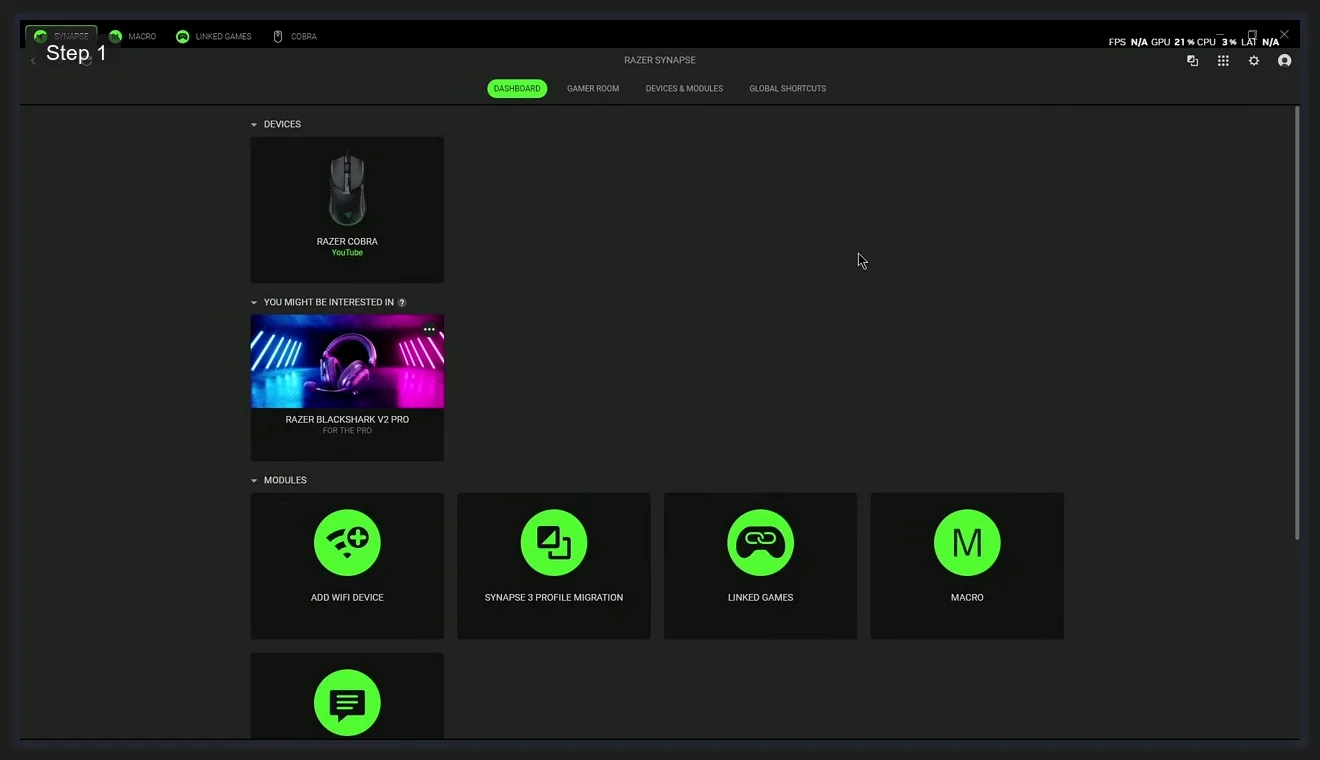Open the Macro module
The image size is (1320, 760).
click(x=966, y=565)
